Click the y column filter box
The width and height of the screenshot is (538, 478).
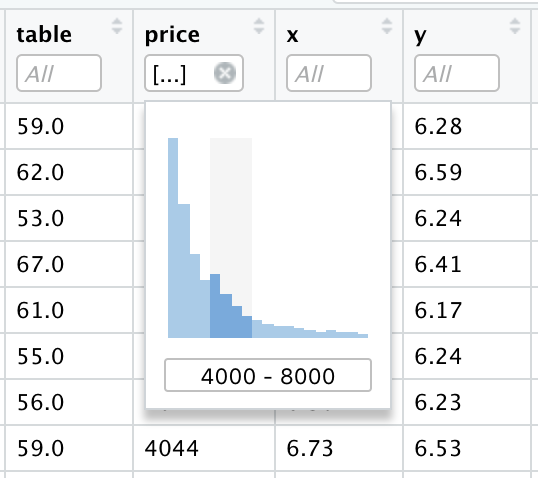(457, 73)
